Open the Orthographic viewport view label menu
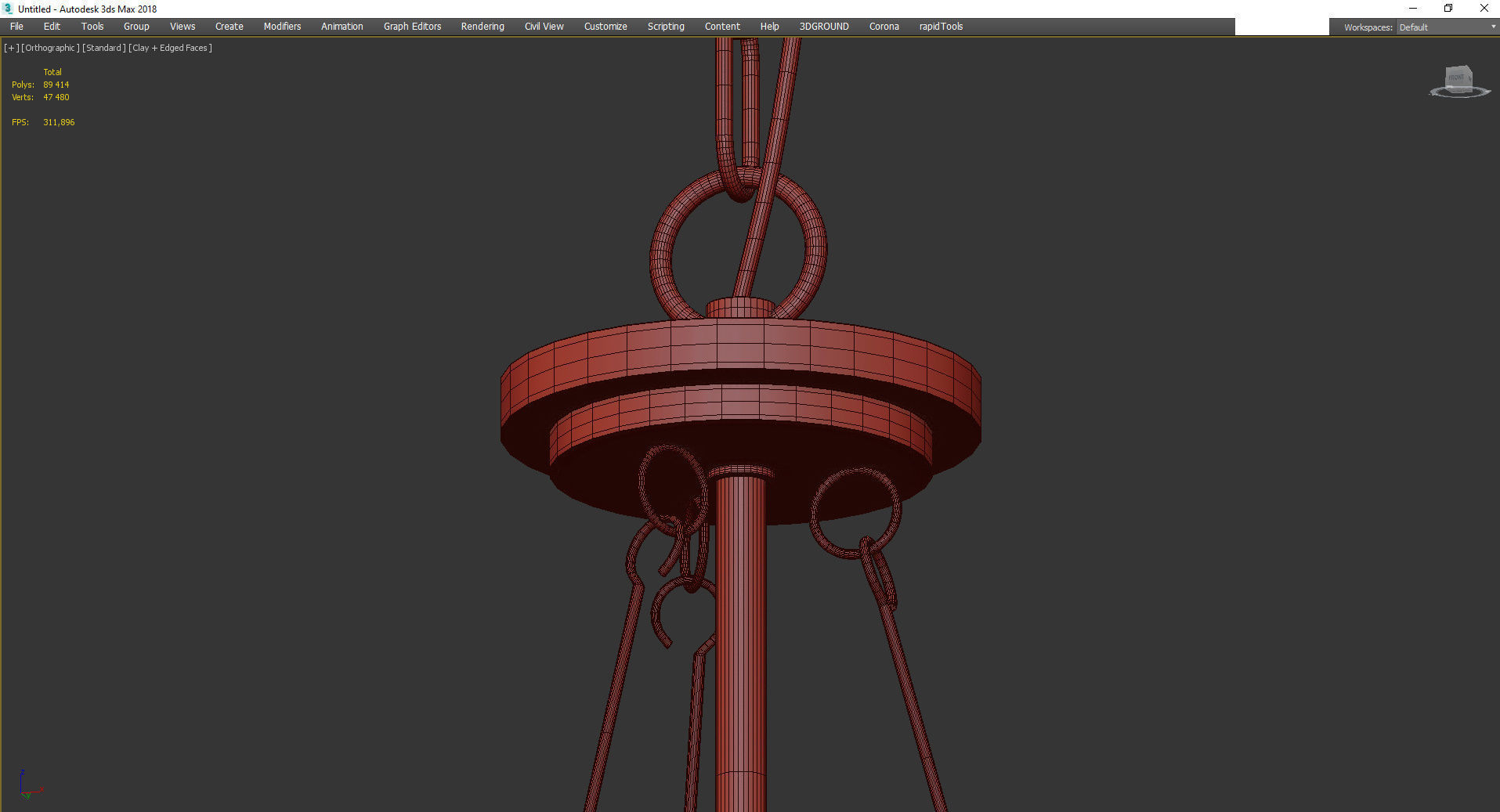1500x812 pixels. [x=50, y=48]
